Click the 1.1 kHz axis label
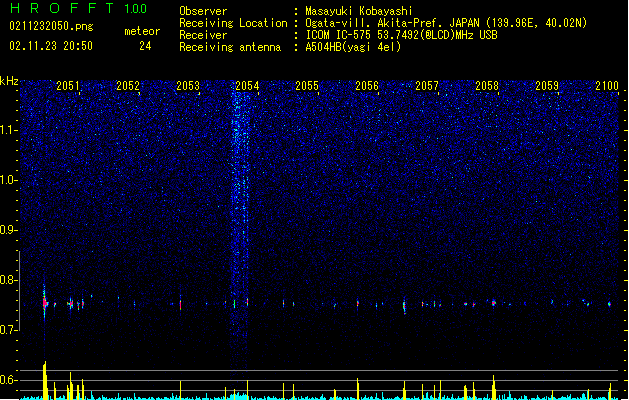Viewport: 629px width, 400px height. 9,130
